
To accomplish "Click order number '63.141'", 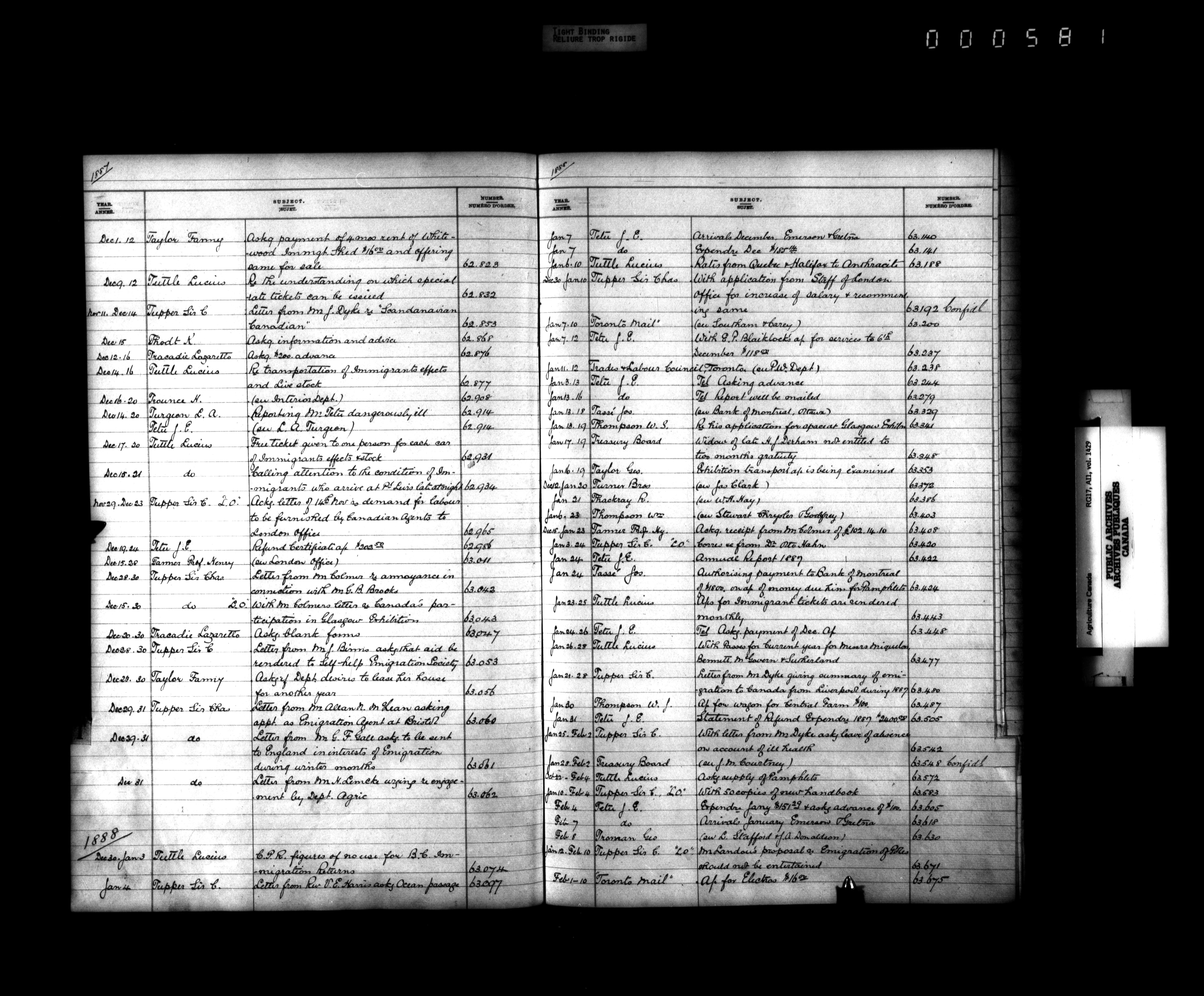I will (x=923, y=250).
